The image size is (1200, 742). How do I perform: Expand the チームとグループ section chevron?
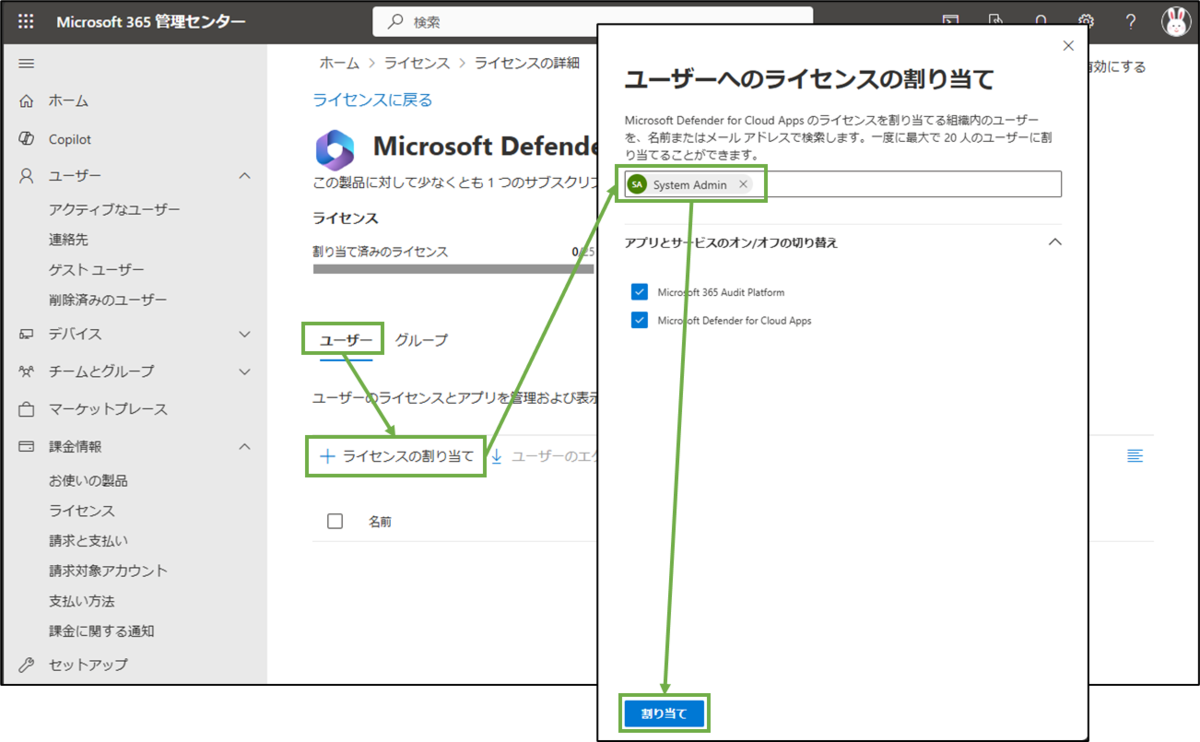[245, 371]
